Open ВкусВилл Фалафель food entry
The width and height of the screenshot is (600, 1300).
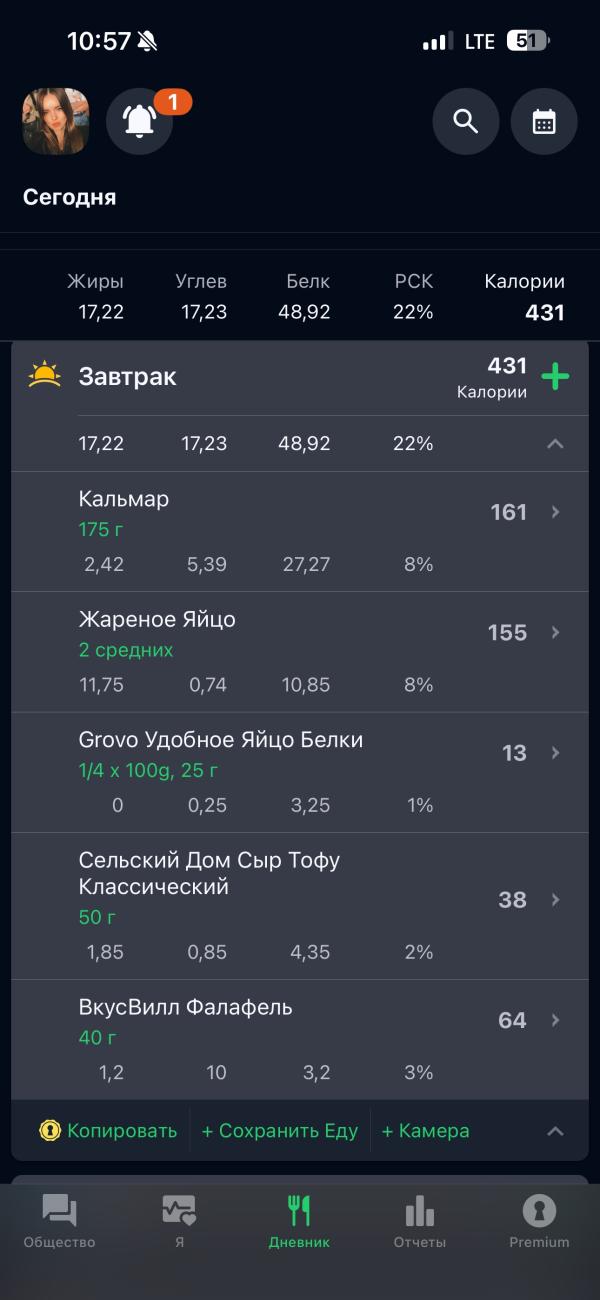pyautogui.click(x=185, y=1007)
